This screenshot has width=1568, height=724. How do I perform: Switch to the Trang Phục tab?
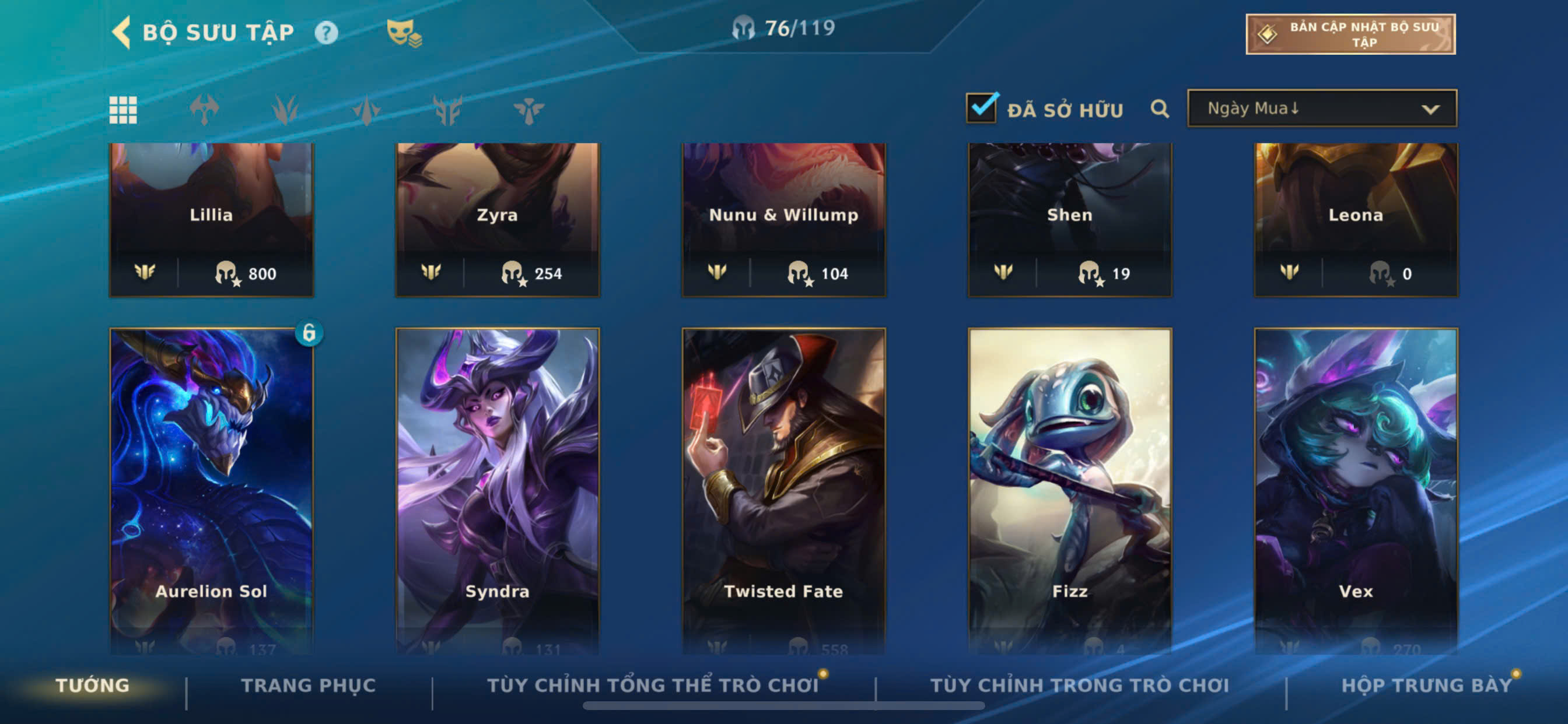coord(309,685)
